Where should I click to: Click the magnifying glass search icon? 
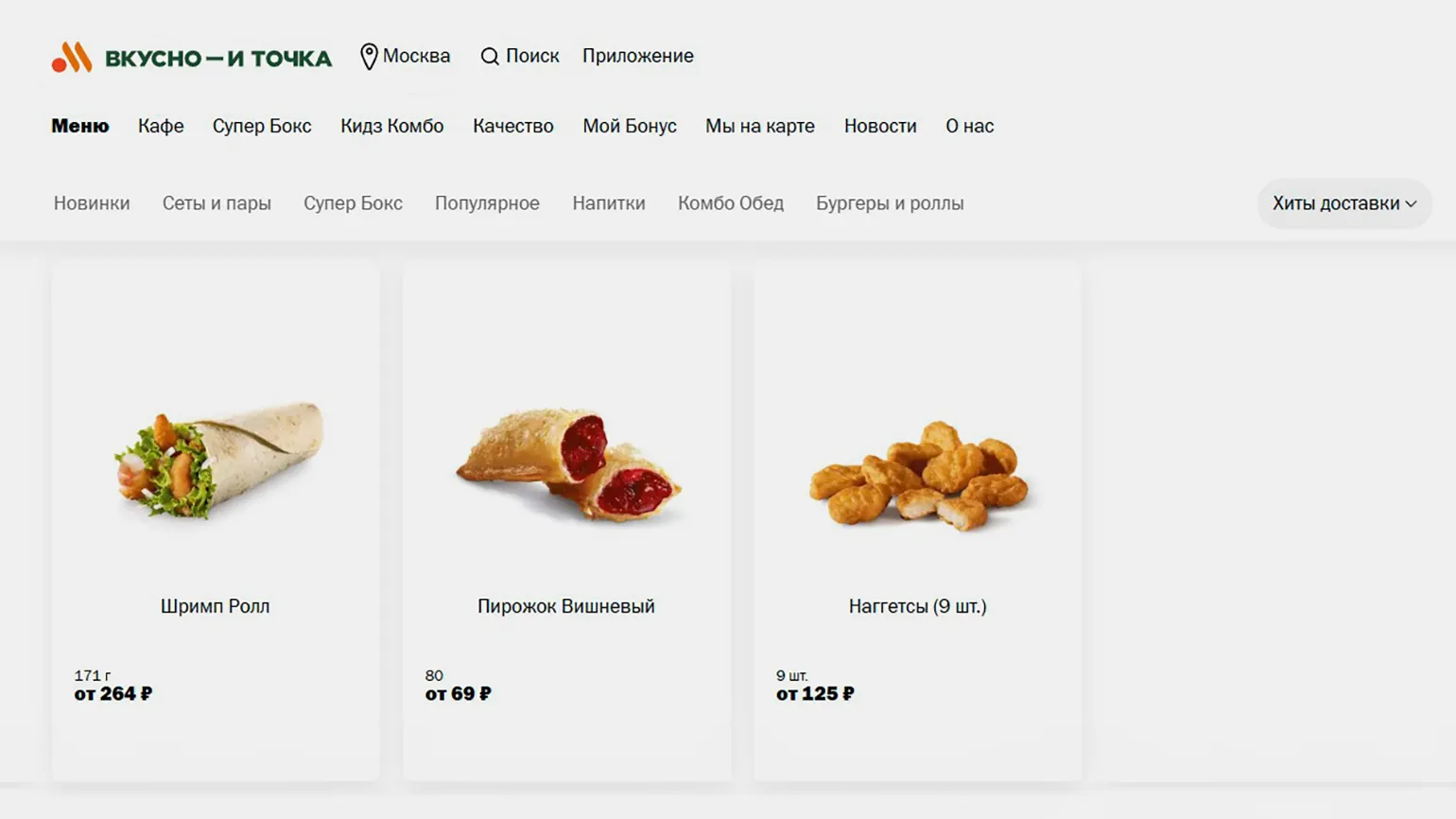click(x=490, y=57)
